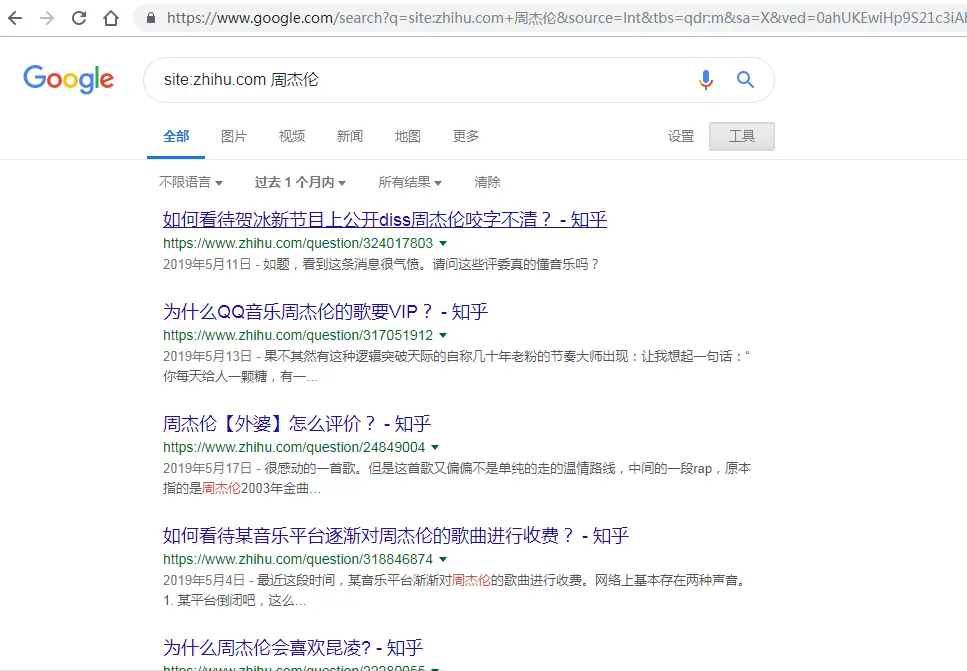Start voice search with the microphone icon
Screen dimensions: 967x671
coord(706,80)
